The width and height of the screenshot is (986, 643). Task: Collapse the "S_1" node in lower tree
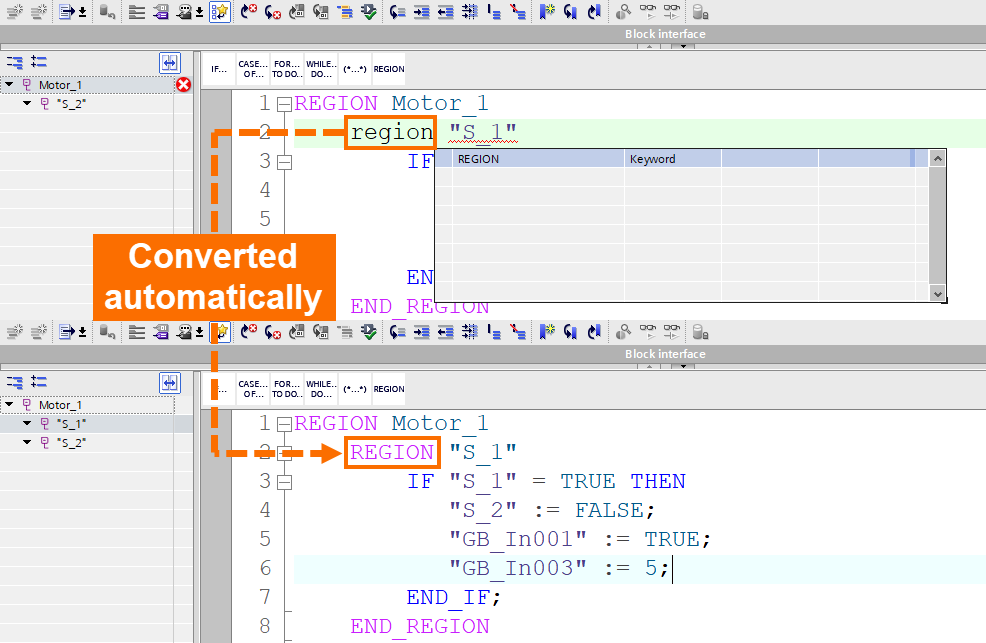(x=28, y=423)
